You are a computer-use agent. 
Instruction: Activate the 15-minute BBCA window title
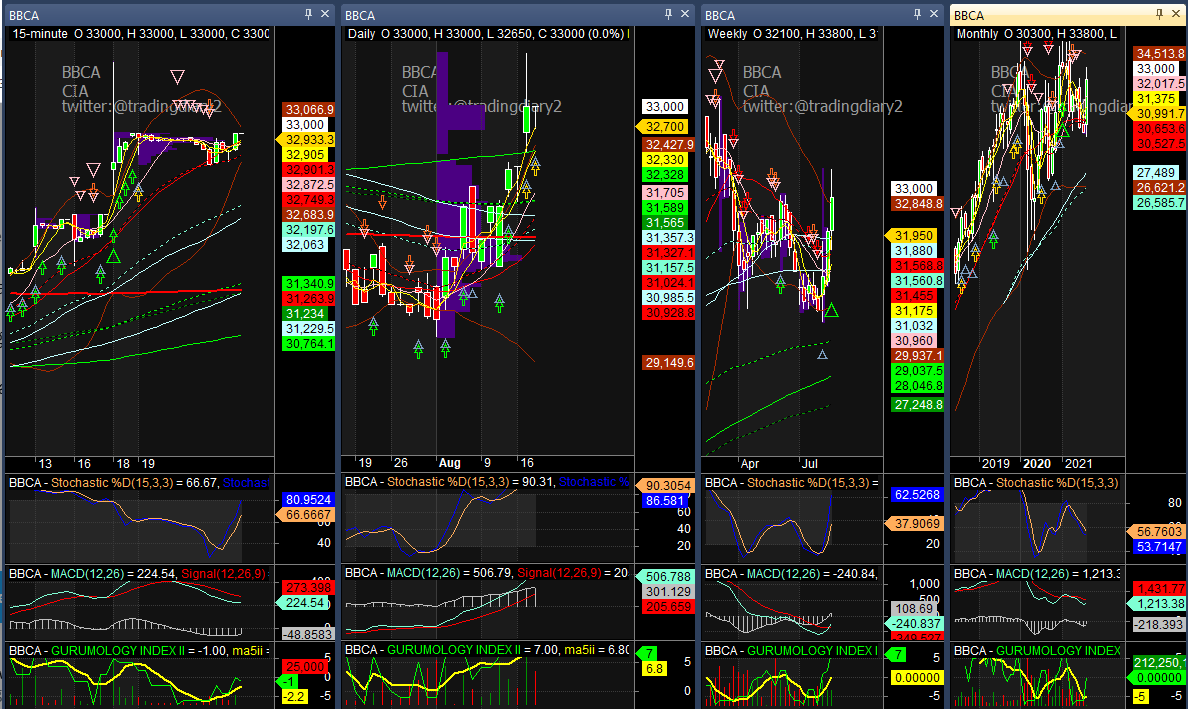(x=24, y=15)
